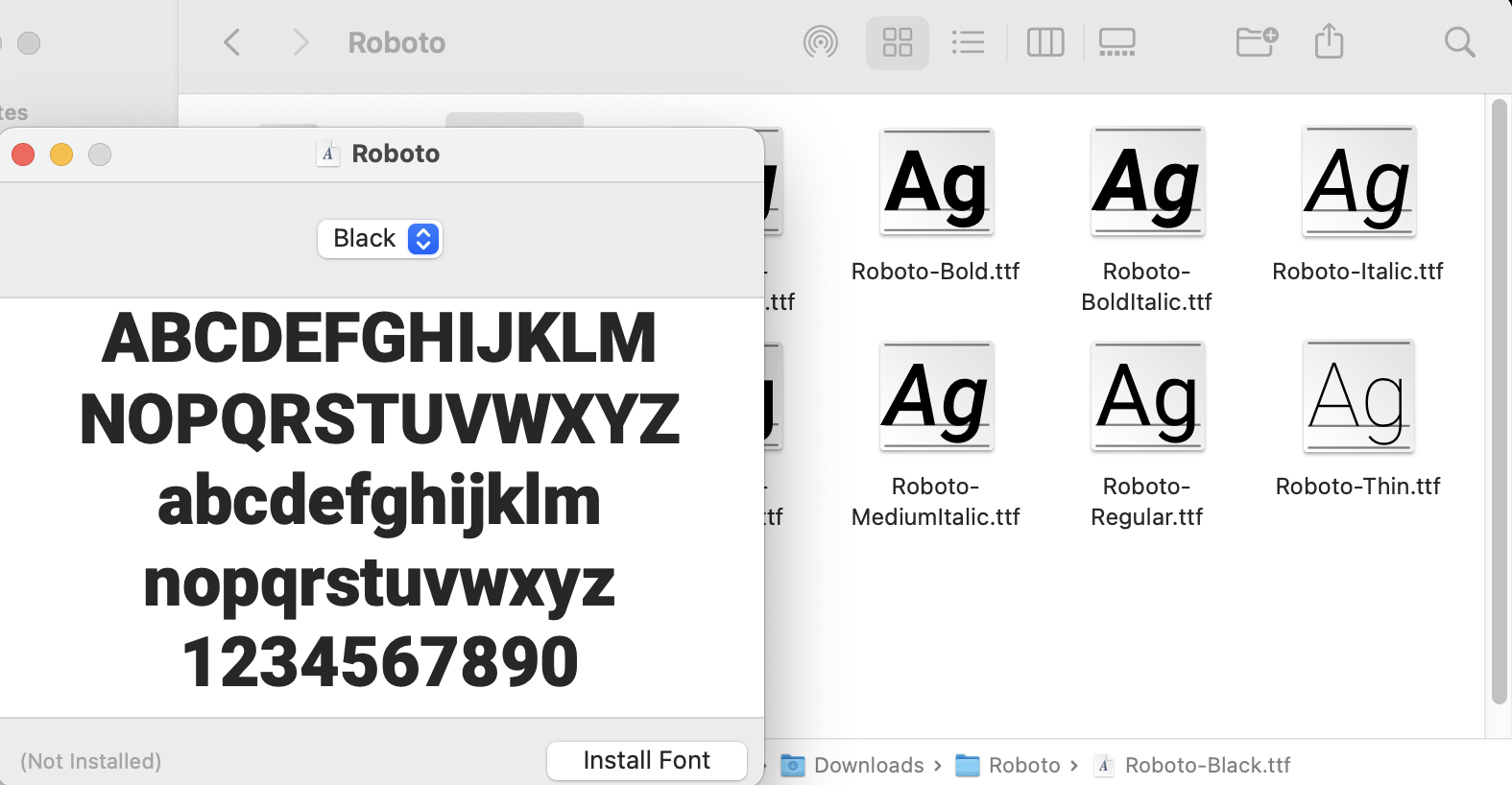Switch Finder to column view
Screen dimensions: 1512x785
tap(1045, 42)
